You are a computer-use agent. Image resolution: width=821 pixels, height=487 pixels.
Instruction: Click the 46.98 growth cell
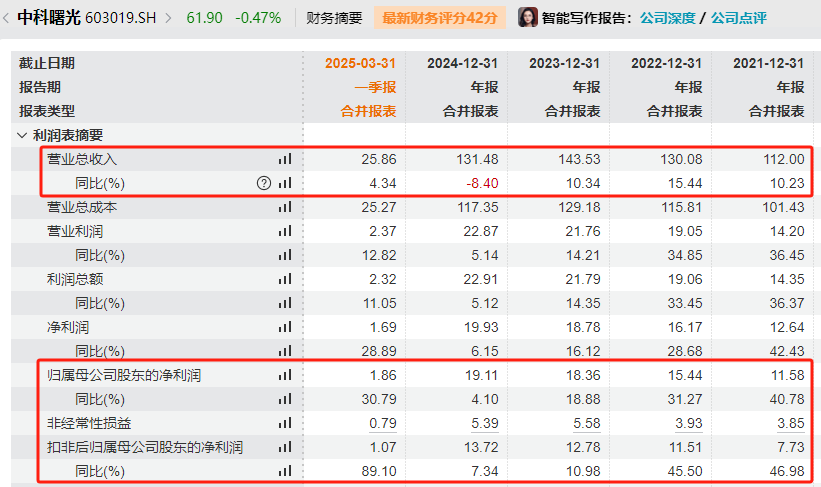tap(787, 471)
